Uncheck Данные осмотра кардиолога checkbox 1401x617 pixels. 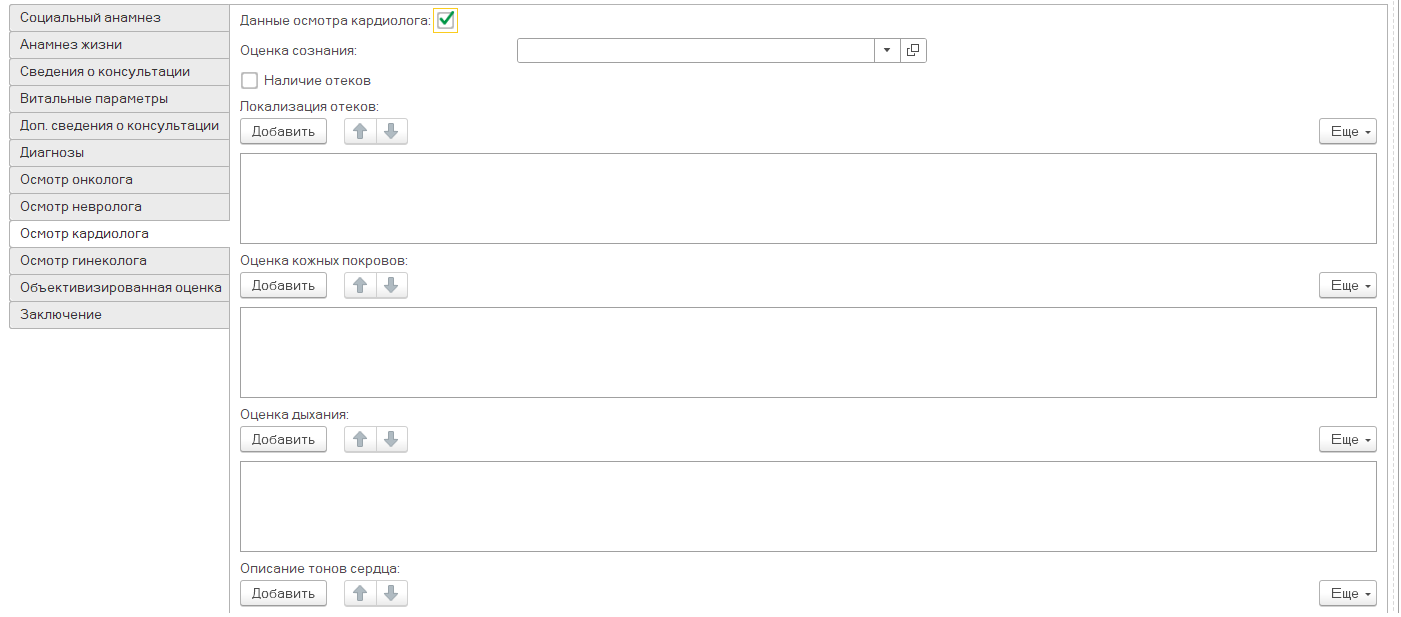pos(446,20)
